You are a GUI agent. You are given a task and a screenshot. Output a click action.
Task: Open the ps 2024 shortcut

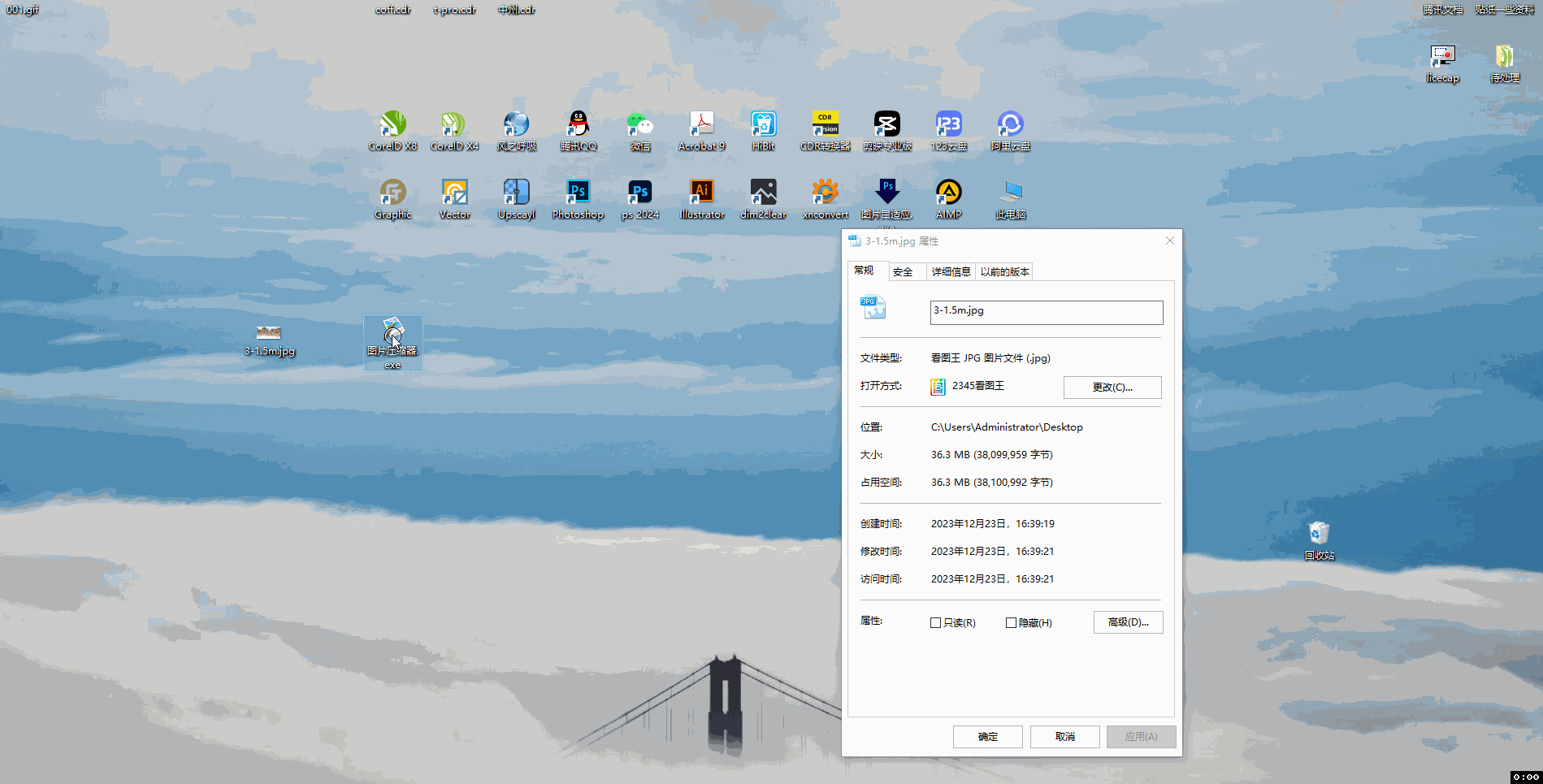click(x=640, y=199)
